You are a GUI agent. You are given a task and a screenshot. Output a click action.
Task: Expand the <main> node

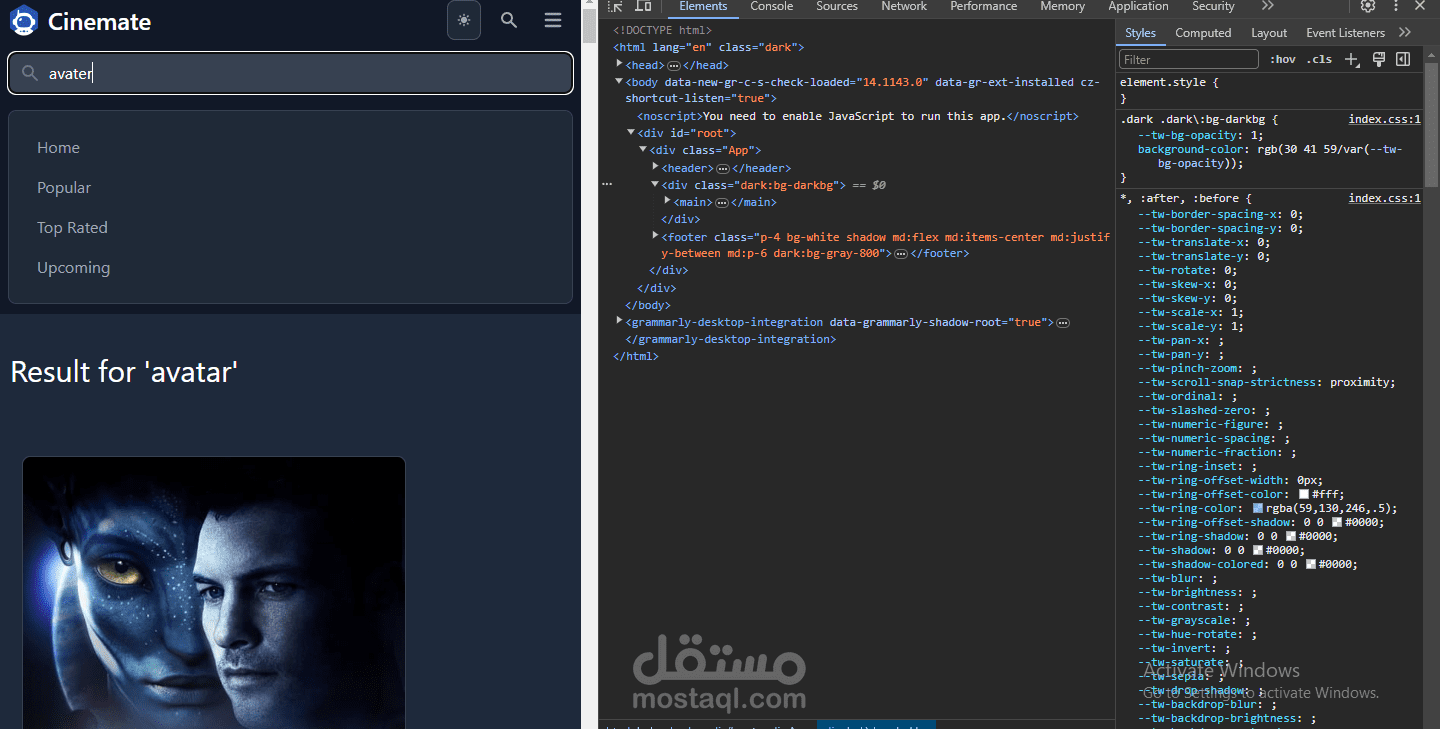[668, 201]
